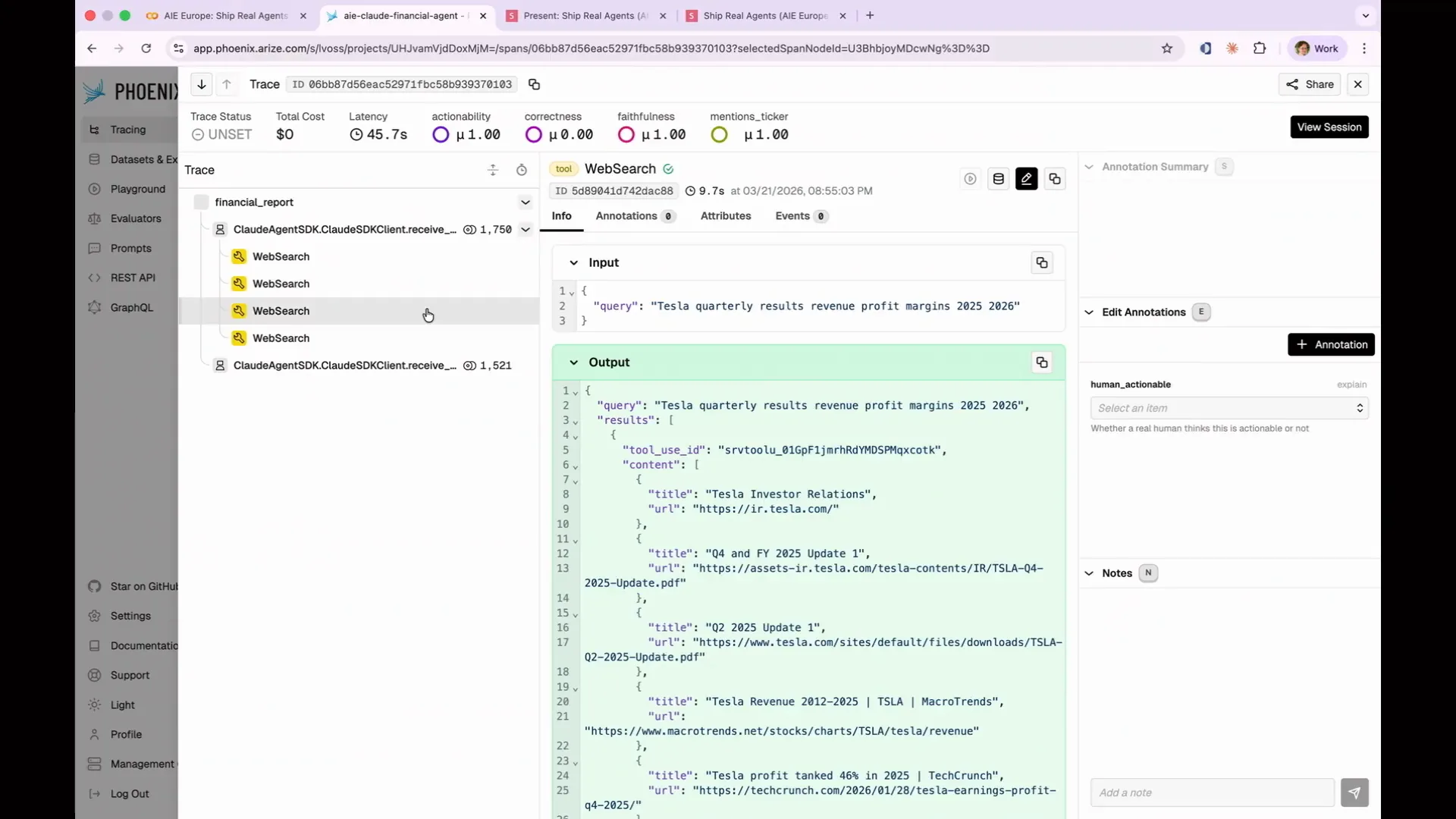
Task: Collapse all spans in the Trace tree
Action: [493, 170]
